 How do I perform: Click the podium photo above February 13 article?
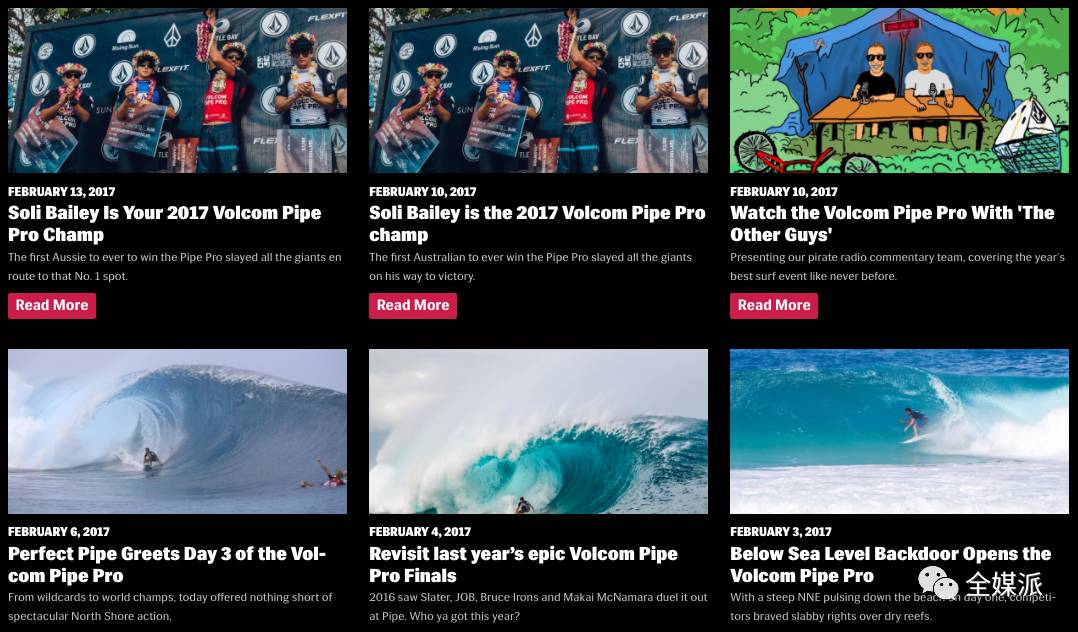click(177, 90)
